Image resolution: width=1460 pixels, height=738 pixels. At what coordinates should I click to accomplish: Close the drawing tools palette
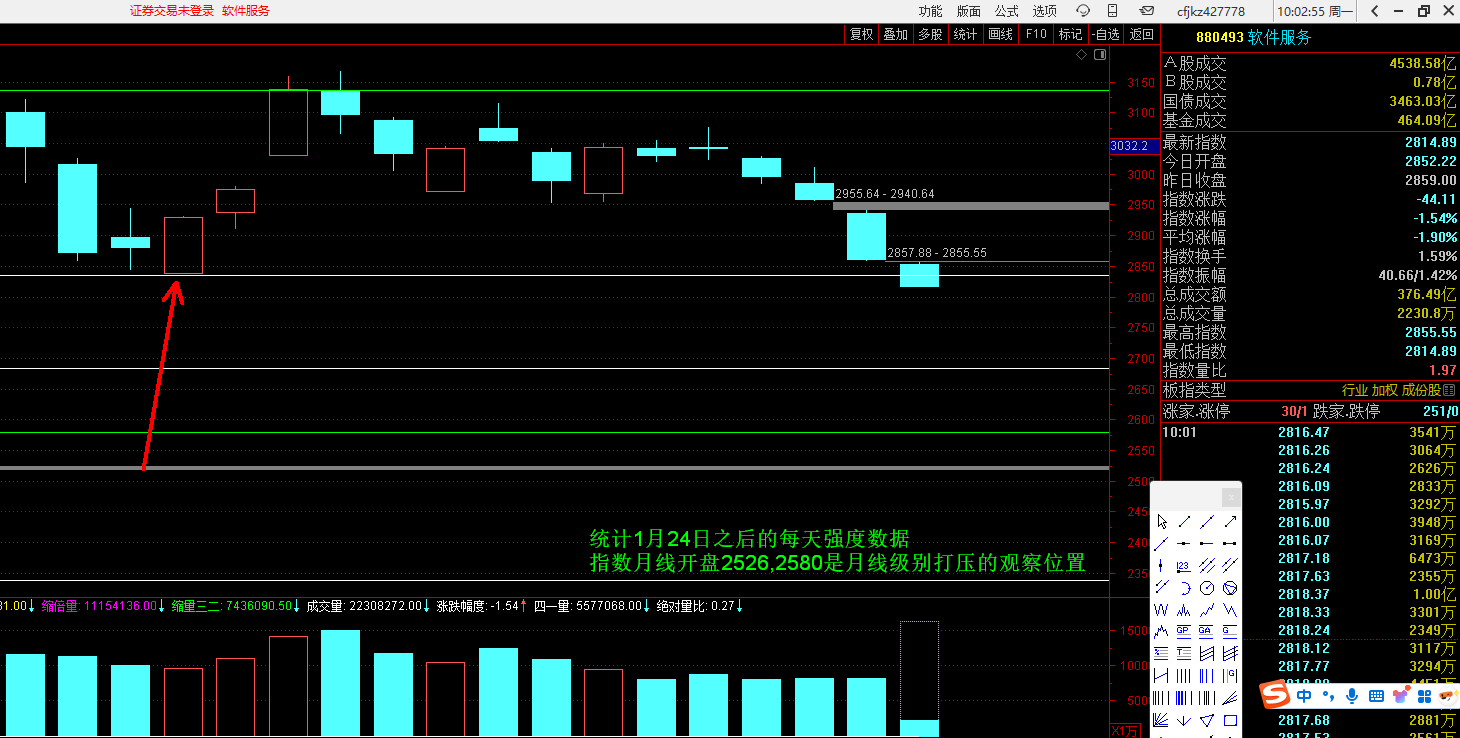pos(1231,497)
